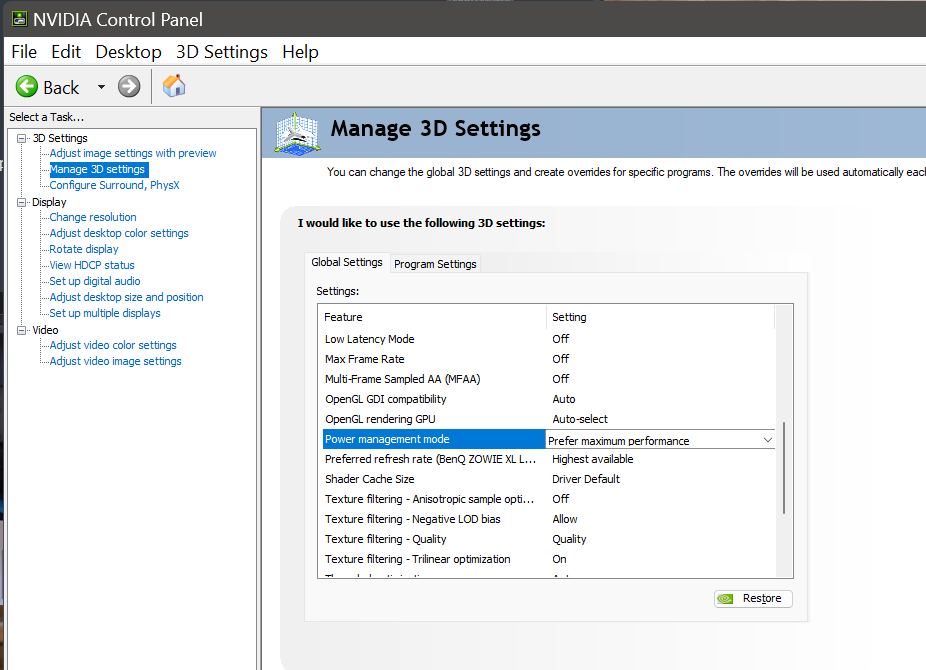Click the Setting column header

coord(660,317)
